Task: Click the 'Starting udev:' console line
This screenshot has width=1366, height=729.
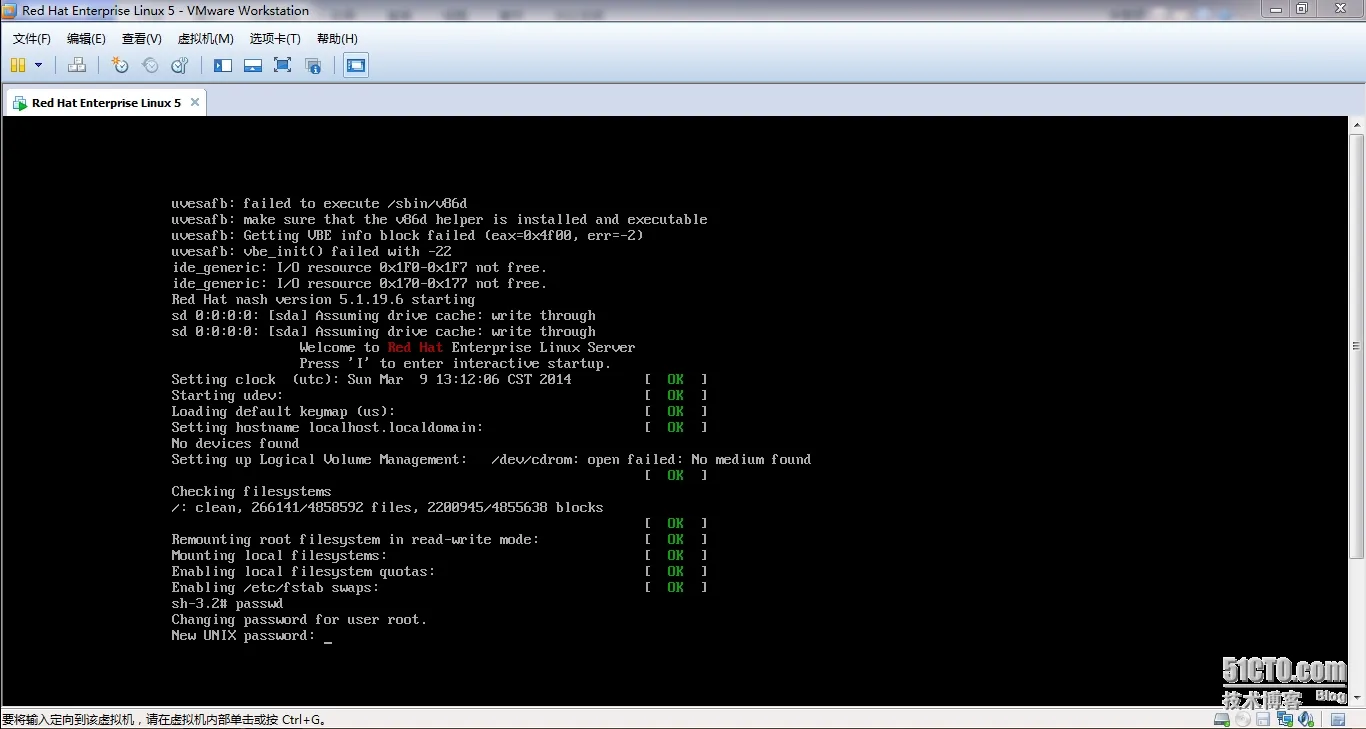Action: coord(227,396)
